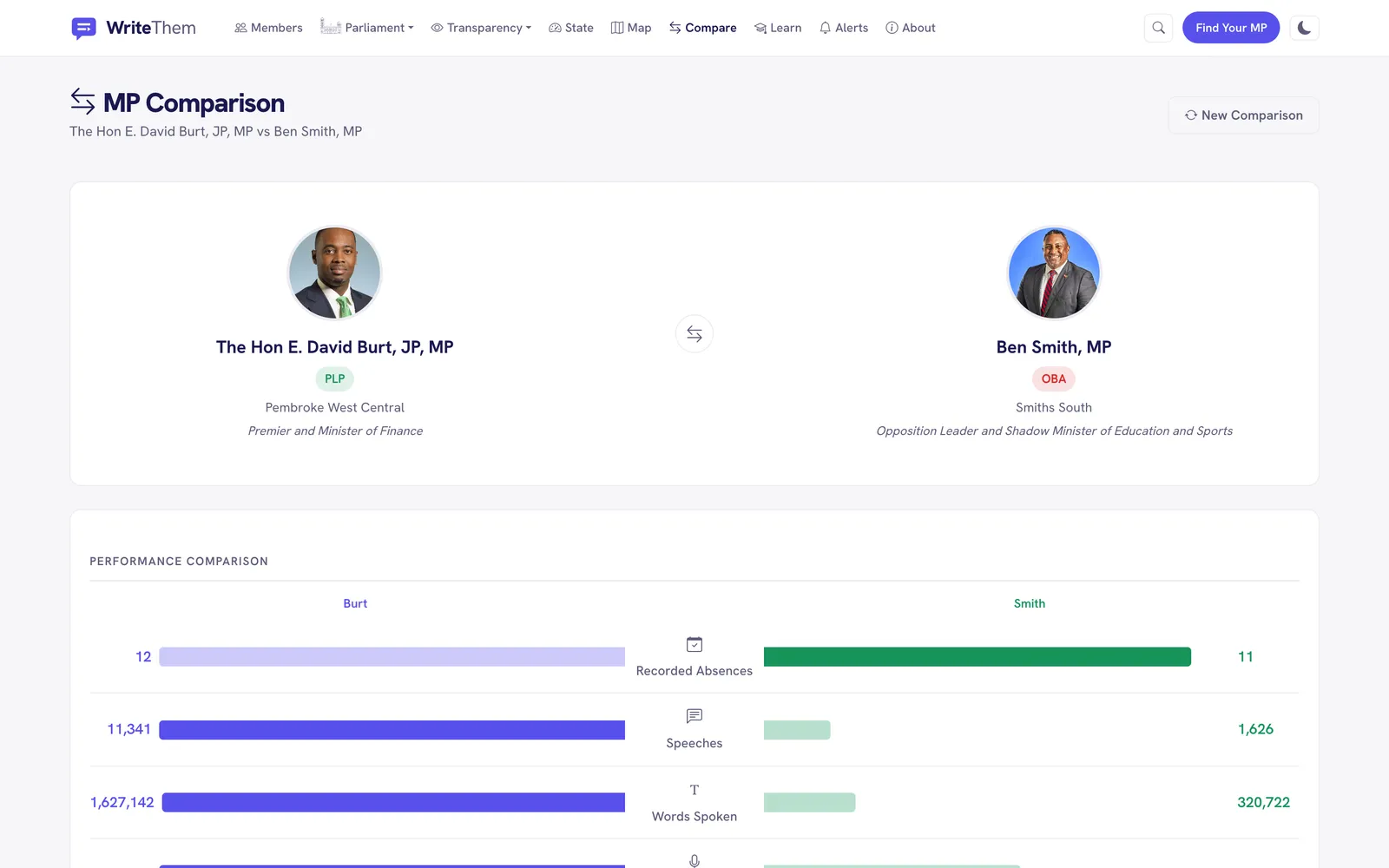Viewport: 1389px width, 868px height.
Task: Click Burt's 1,627,142 words value
Action: pos(122,802)
